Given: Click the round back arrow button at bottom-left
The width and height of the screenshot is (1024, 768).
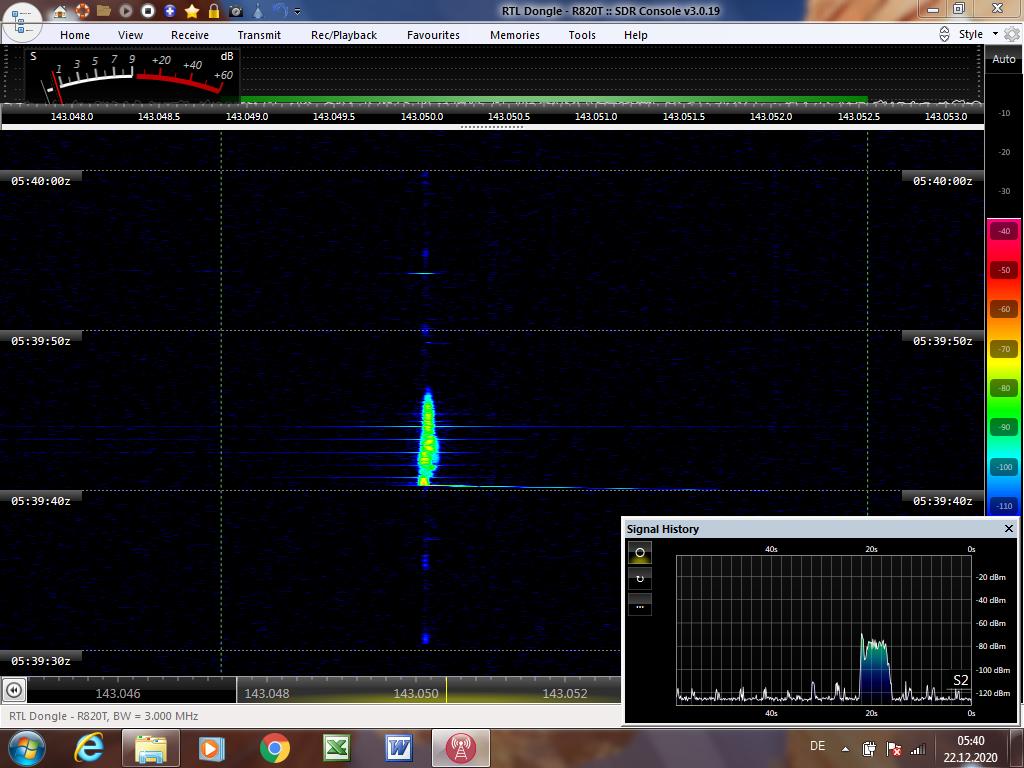Looking at the screenshot, I should [14, 690].
